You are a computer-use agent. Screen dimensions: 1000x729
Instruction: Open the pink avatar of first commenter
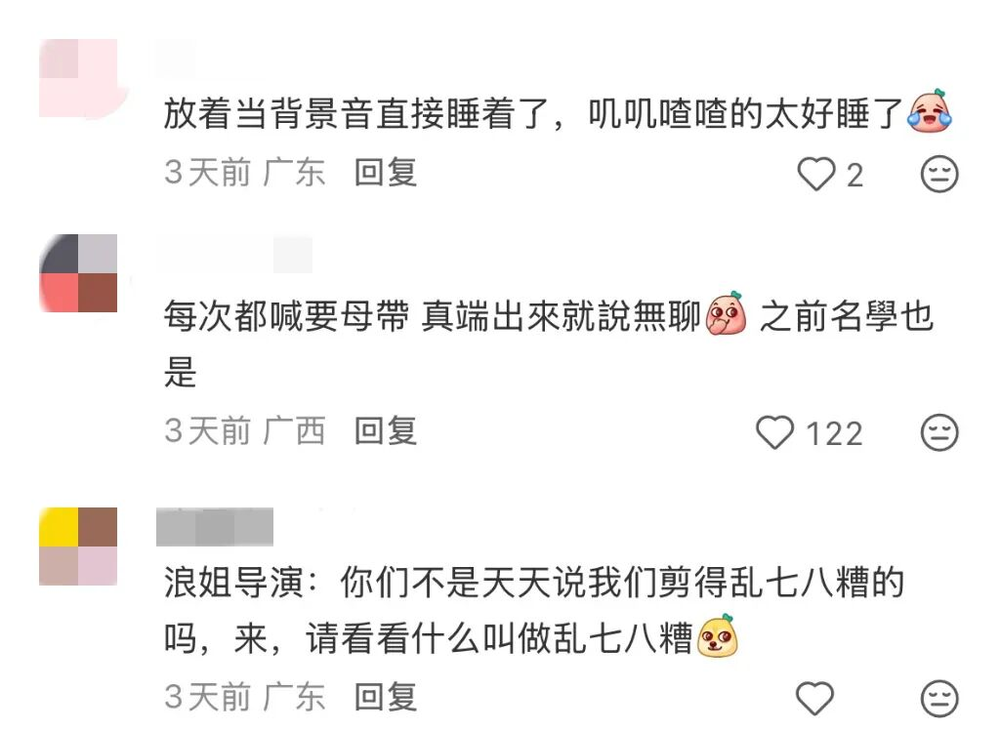(x=78, y=78)
